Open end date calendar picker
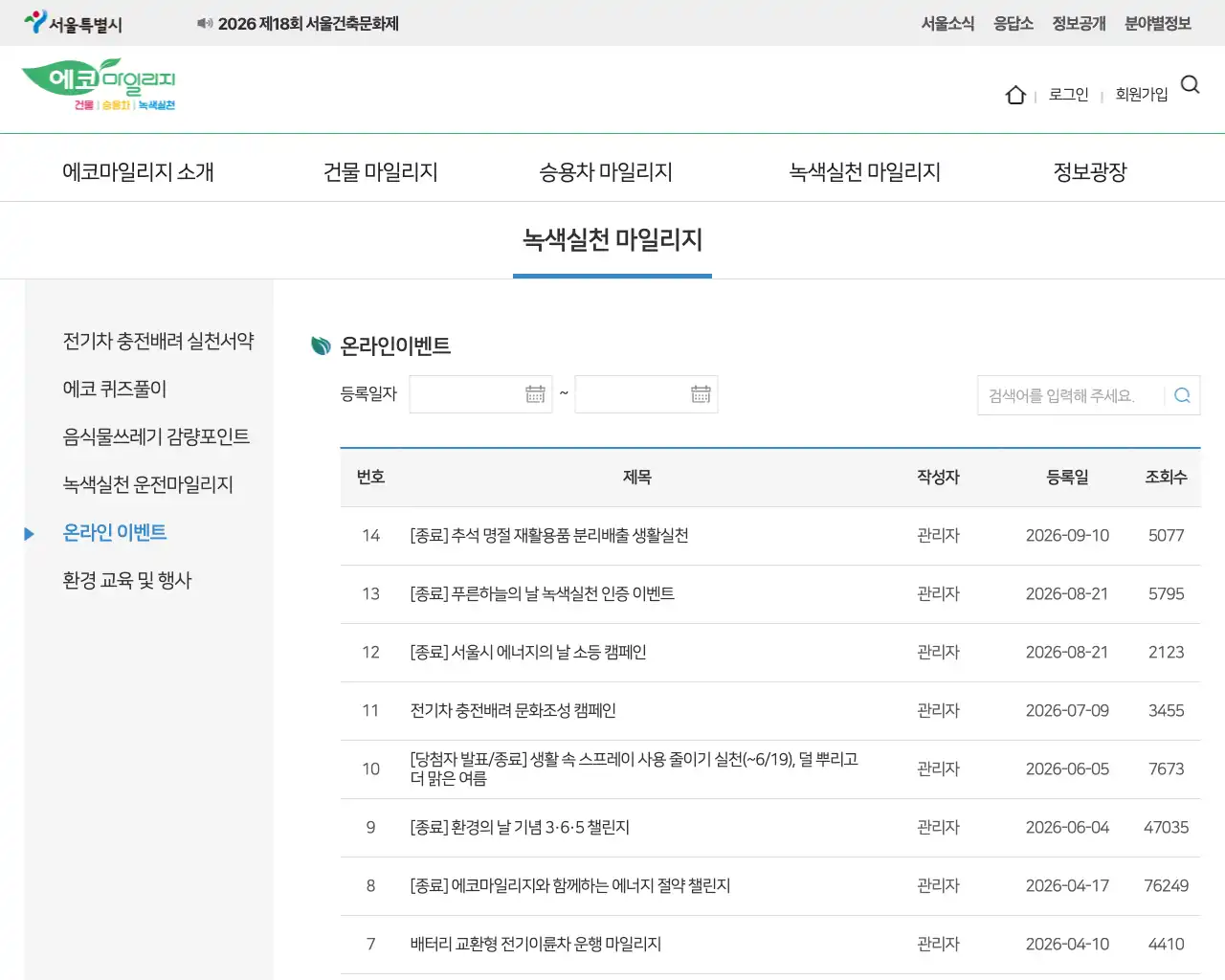This screenshot has height=980, width=1225. [x=701, y=393]
